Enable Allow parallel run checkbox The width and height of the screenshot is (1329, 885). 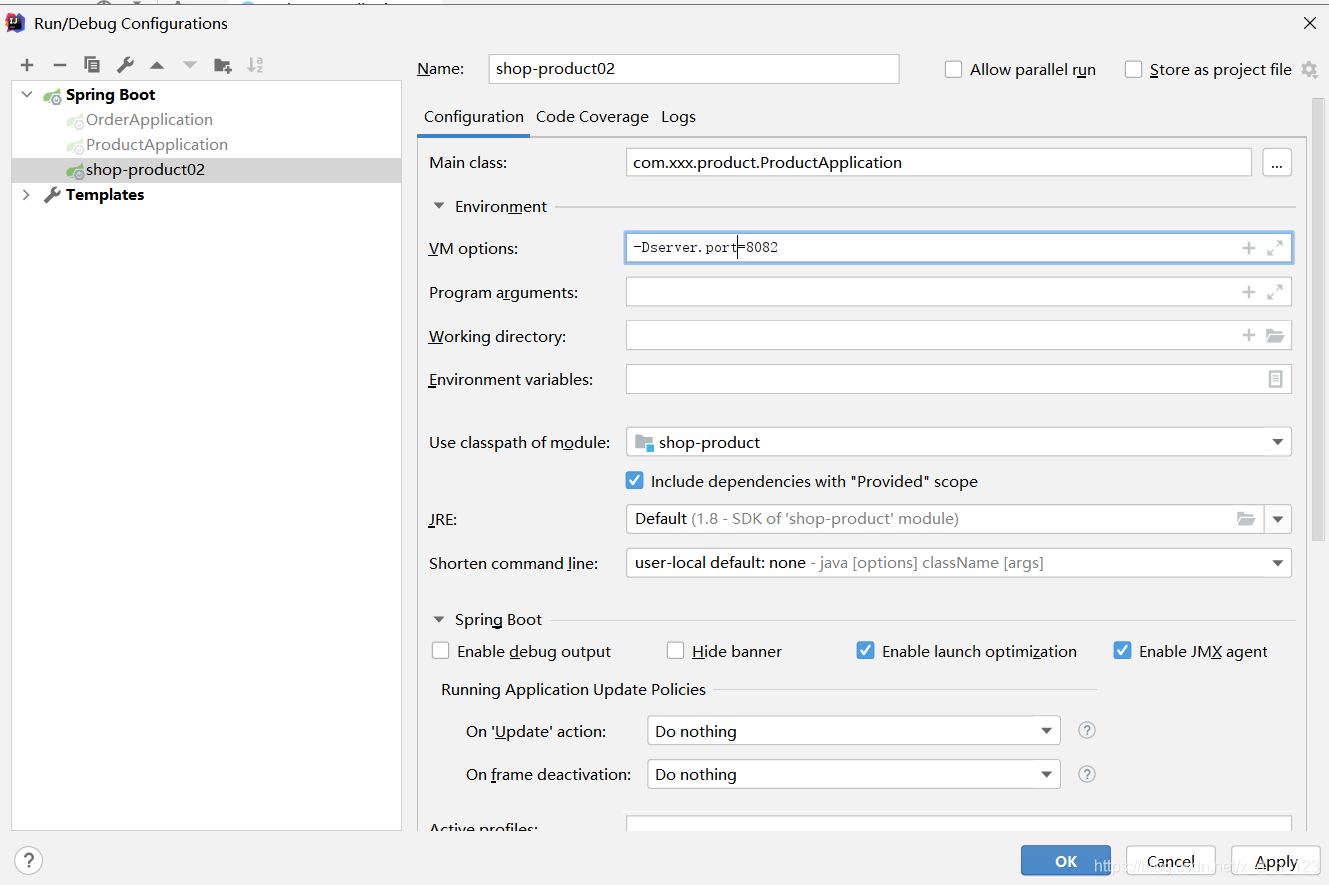click(x=953, y=70)
